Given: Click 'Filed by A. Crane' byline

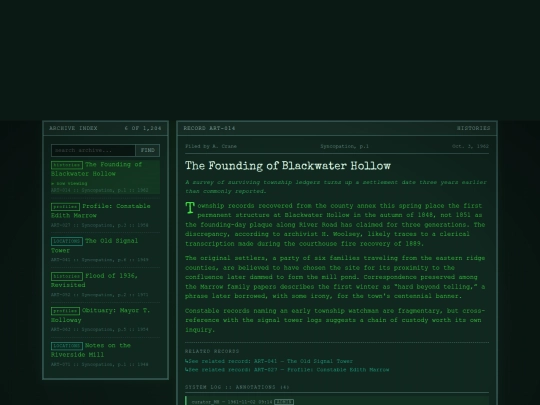Looking at the screenshot, I should tap(211, 146).
